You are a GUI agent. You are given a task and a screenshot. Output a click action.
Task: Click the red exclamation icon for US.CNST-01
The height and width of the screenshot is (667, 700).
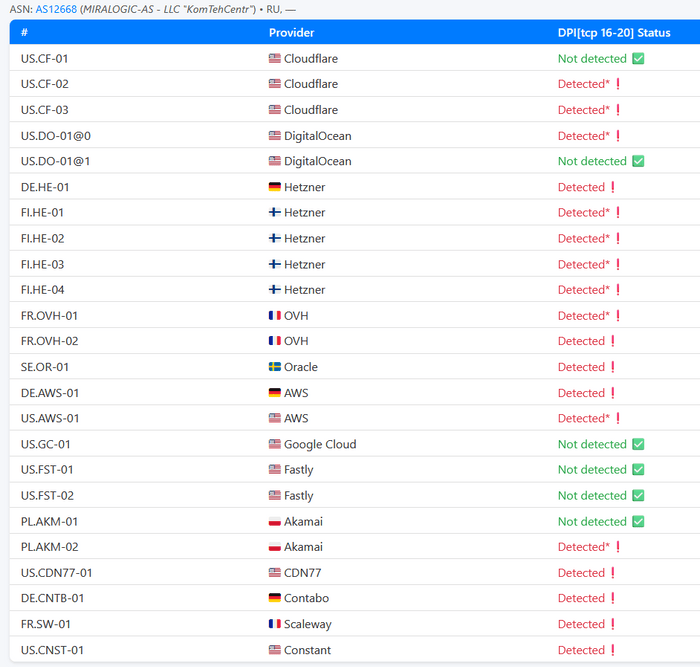click(x=612, y=650)
